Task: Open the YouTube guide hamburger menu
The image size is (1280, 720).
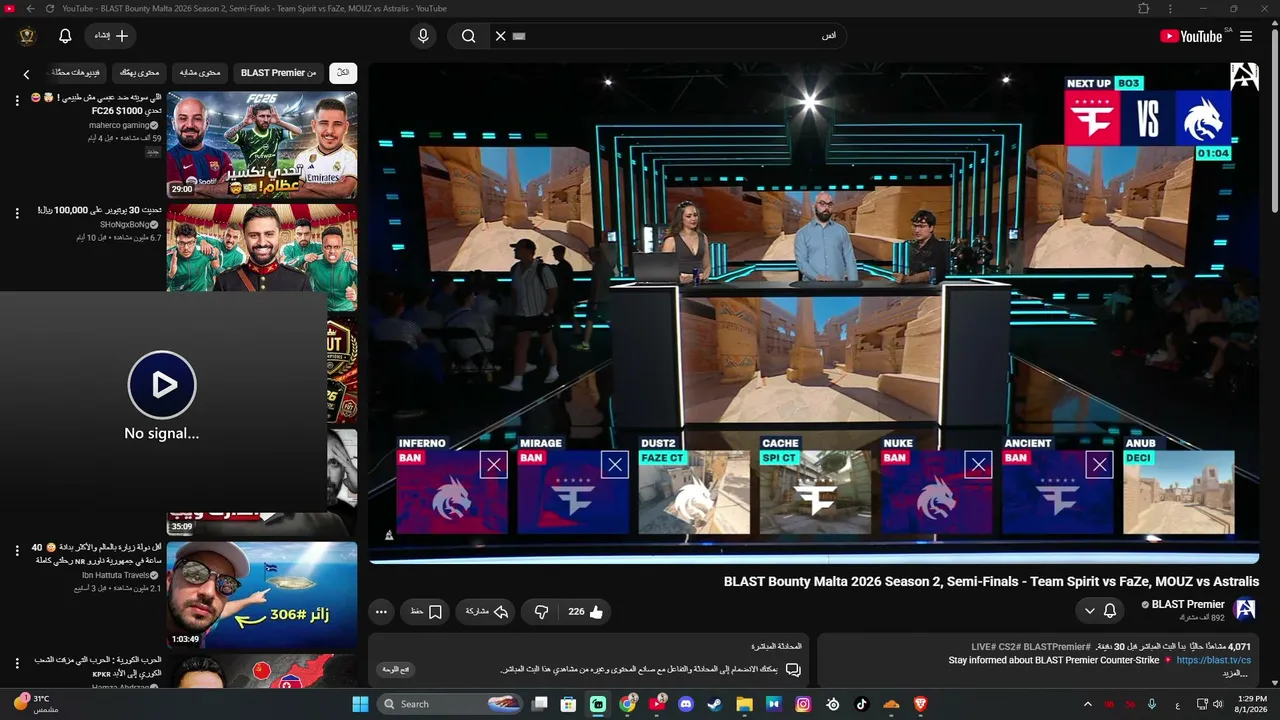Action: [1246, 36]
